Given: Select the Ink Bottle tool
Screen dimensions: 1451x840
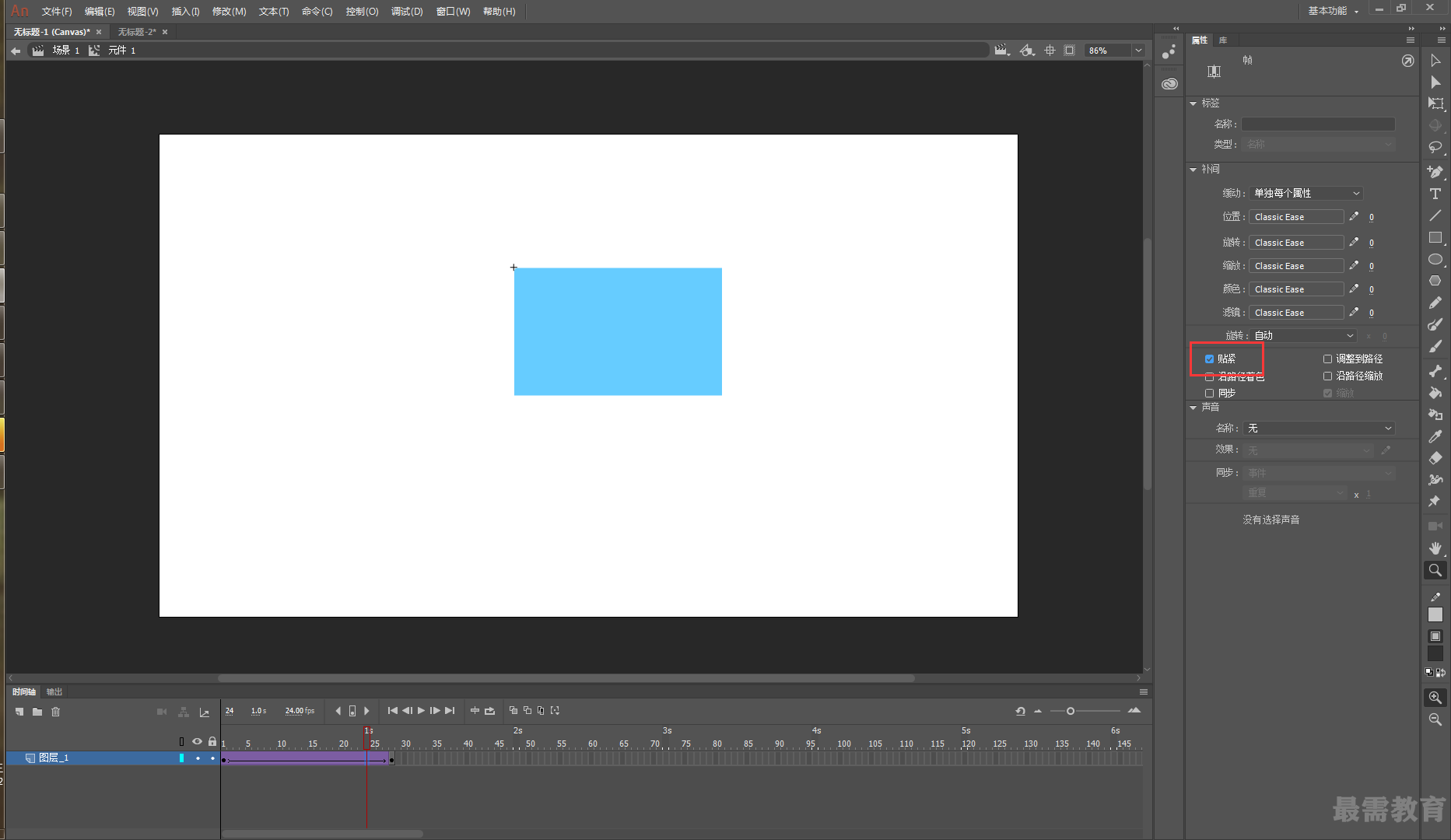Looking at the screenshot, I should [1435, 415].
